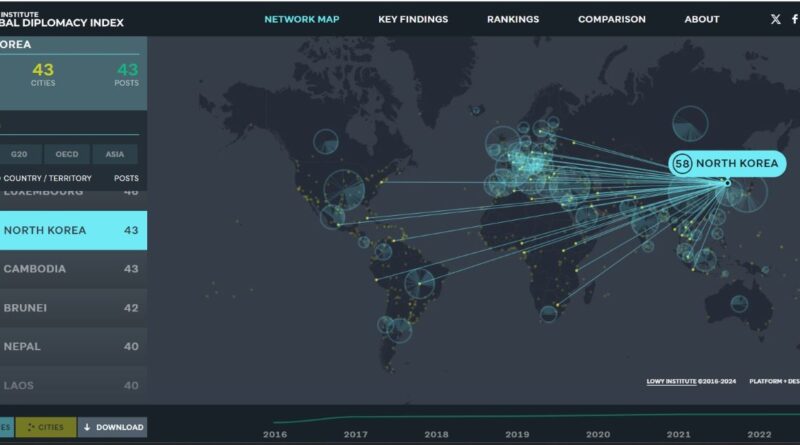Click the 58 count badge
This screenshot has height=445, width=800.
click(x=682, y=164)
